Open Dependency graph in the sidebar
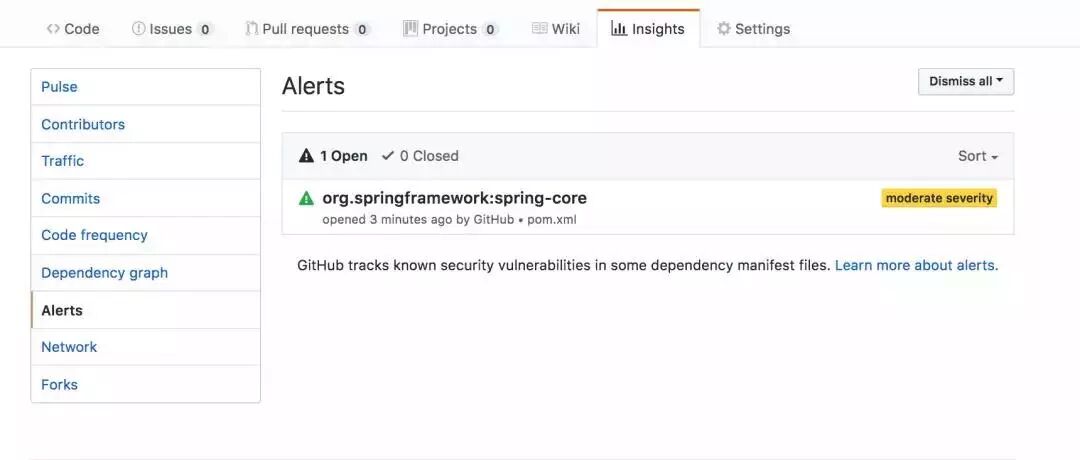The width and height of the screenshot is (1080, 460). [x=145, y=273]
